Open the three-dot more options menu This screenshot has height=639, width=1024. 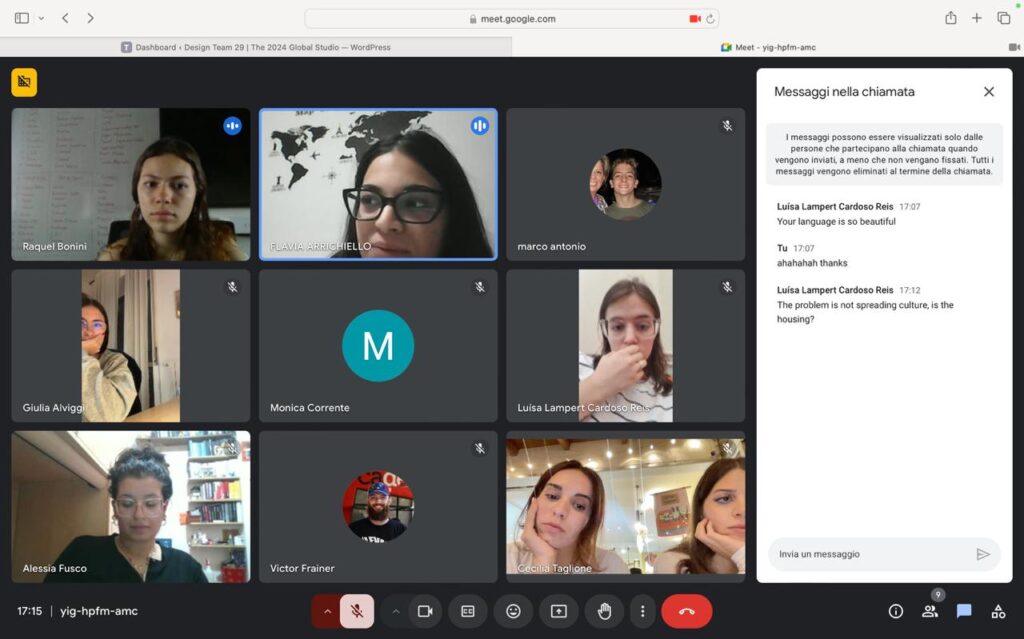pyautogui.click(x=643, y=611)
